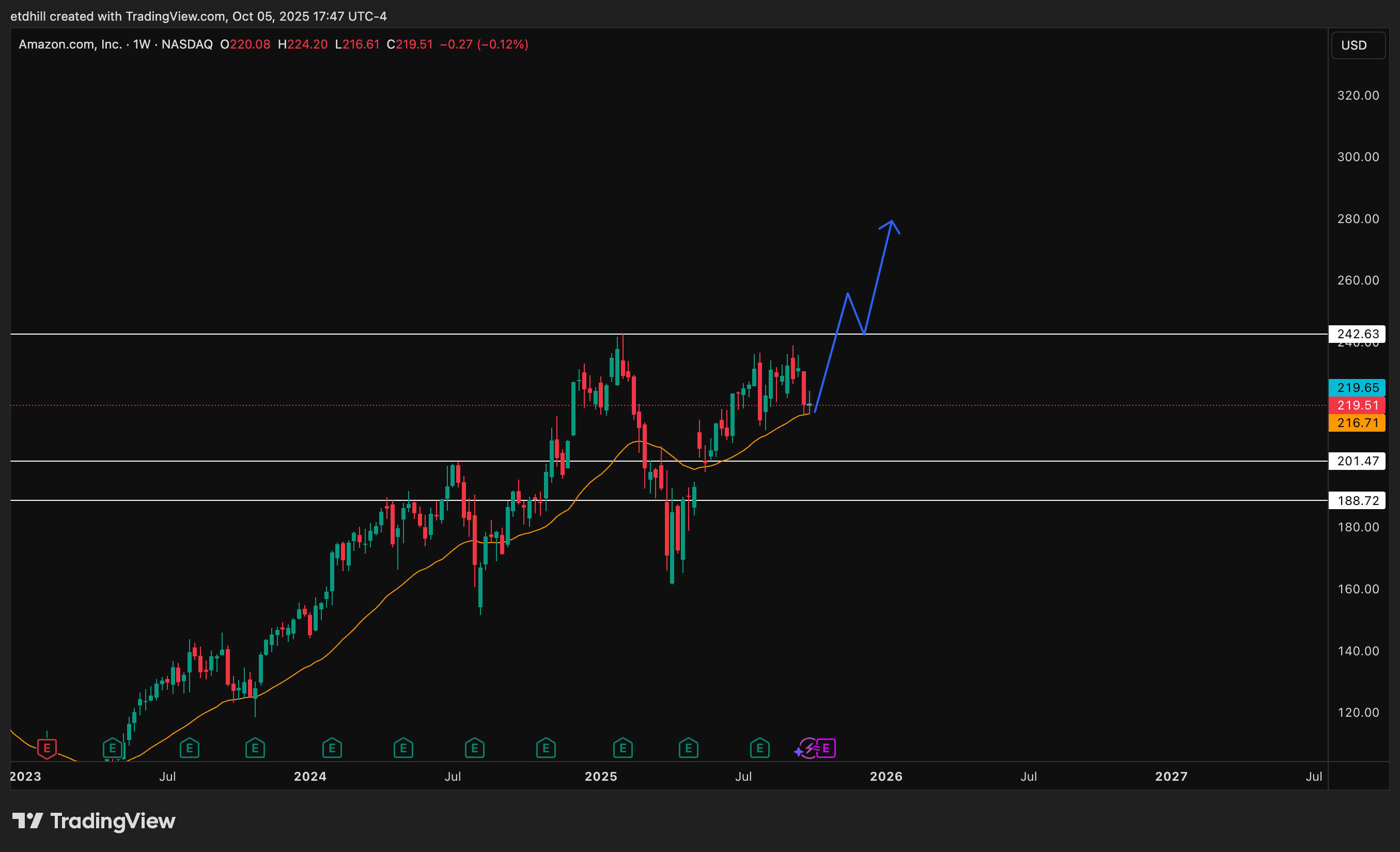Image resolution: width=1400 pixels, height=852 pixels.
Task: Click the red 219.51 last price label
Action: (1357, 405)
